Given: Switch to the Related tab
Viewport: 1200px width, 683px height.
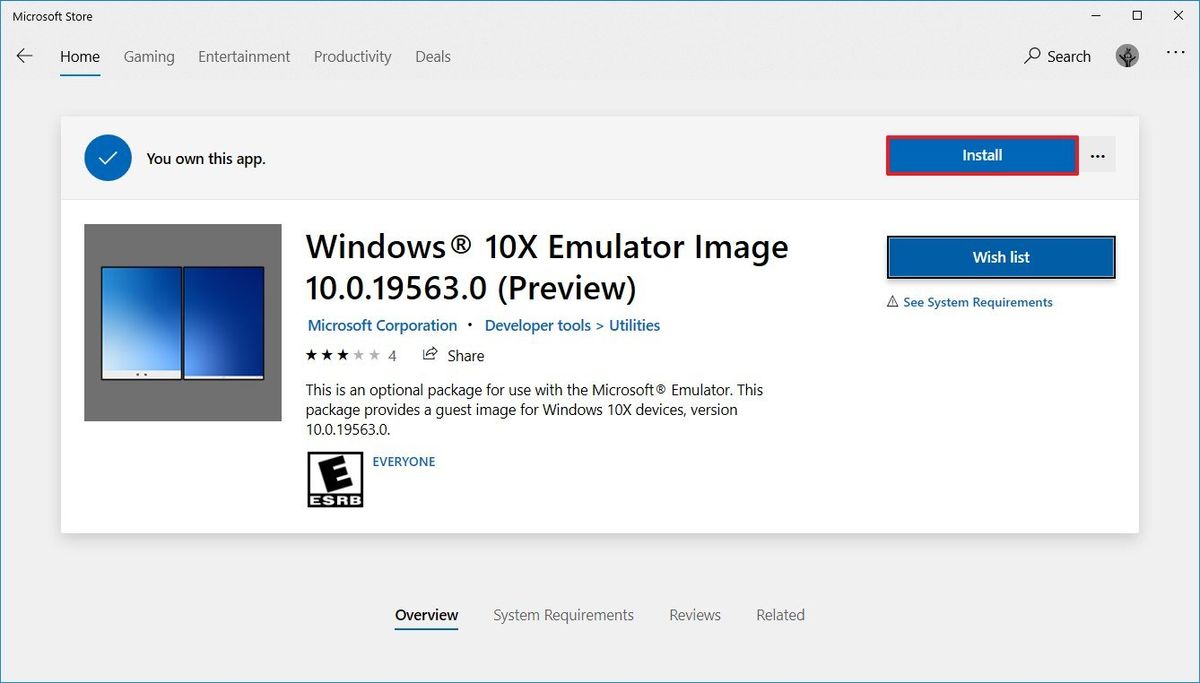Looking at the screenshot, I should tap(780, 614).
